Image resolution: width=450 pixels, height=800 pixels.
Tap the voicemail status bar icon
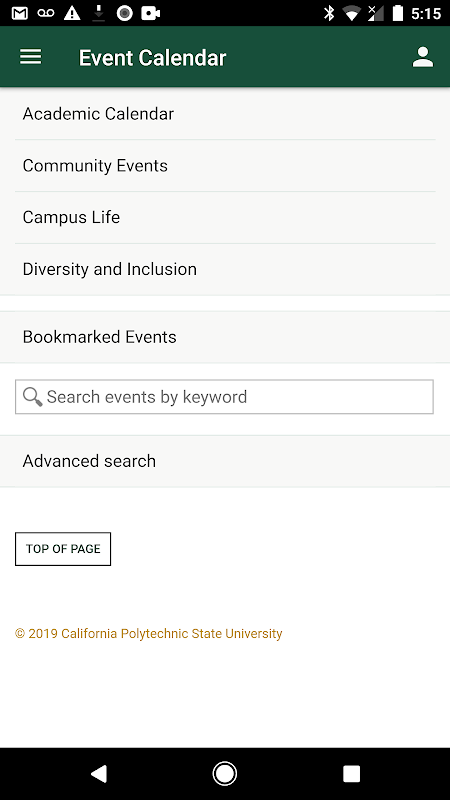pyautogui.click(x=46, y=13)
